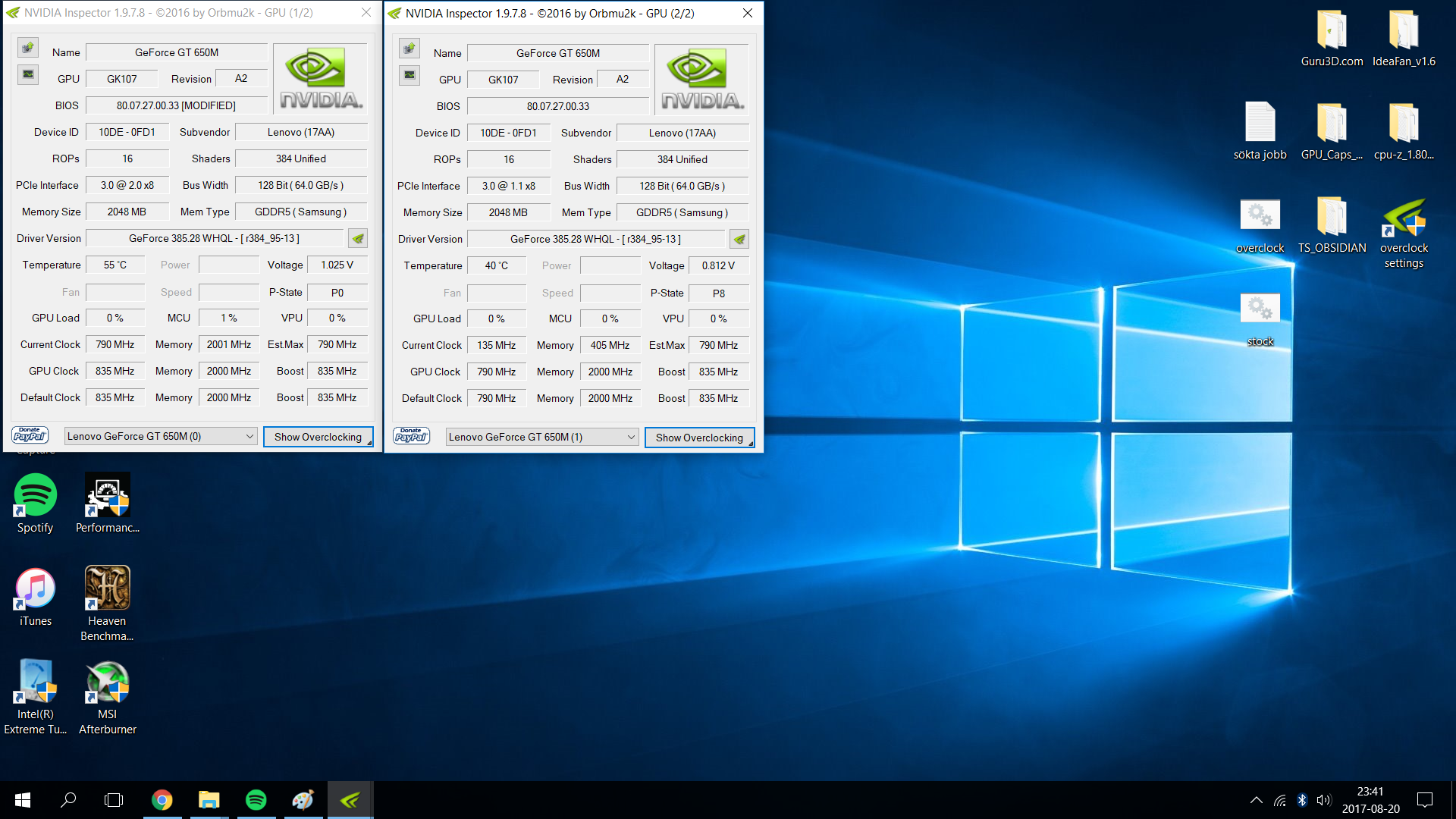The height and width of the screenshot is (819, 1456).
Task: Click temperature display field GPU 1
Action: tap(112, 265)
